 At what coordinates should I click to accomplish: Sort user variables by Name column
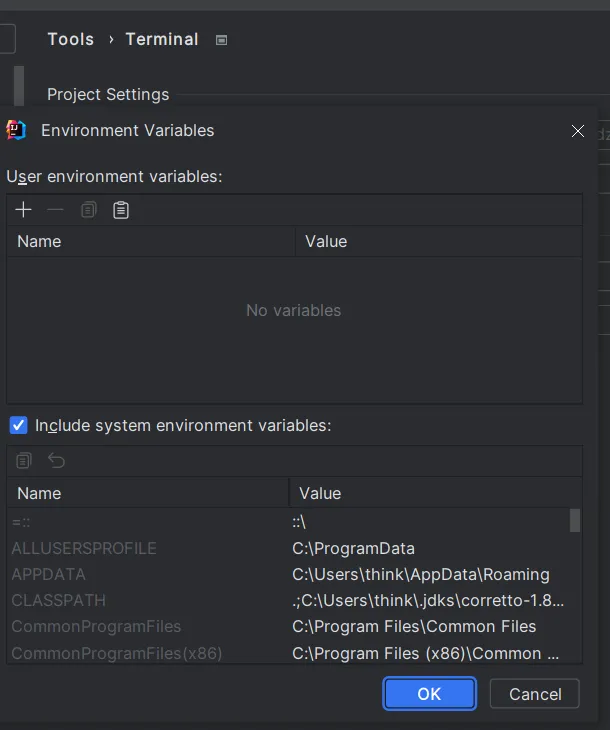150,241
